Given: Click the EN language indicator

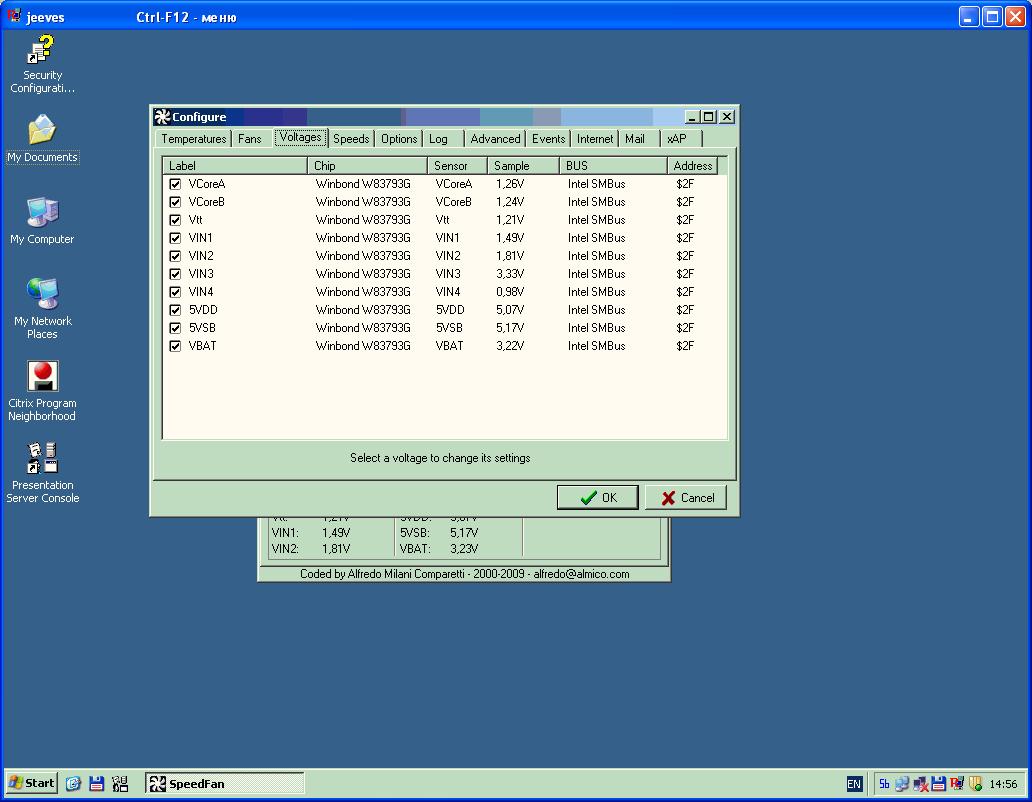Looking at the screenshot, I should pos(854,784).
